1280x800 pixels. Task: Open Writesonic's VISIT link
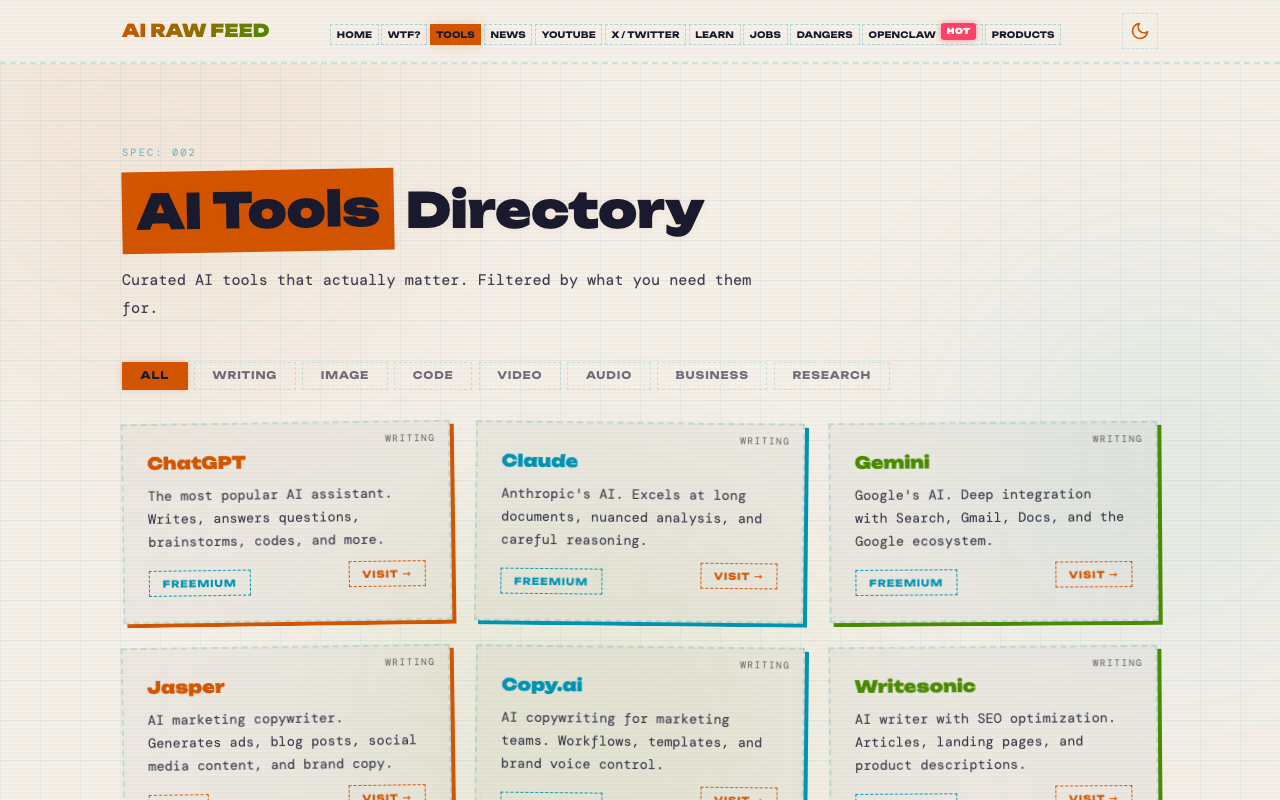click(x=1093, y=796)
